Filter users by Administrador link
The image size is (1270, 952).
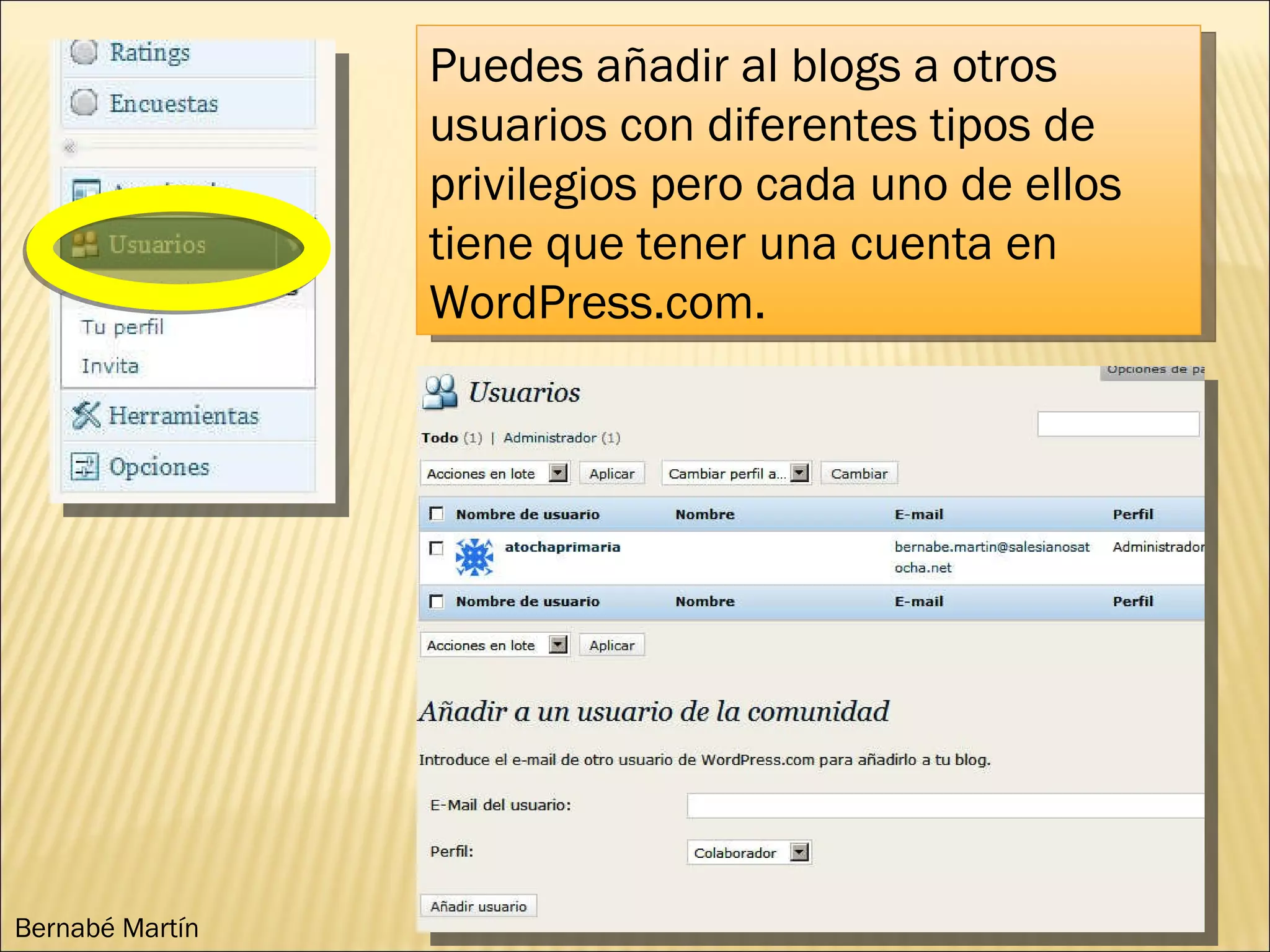click(549, 438)
